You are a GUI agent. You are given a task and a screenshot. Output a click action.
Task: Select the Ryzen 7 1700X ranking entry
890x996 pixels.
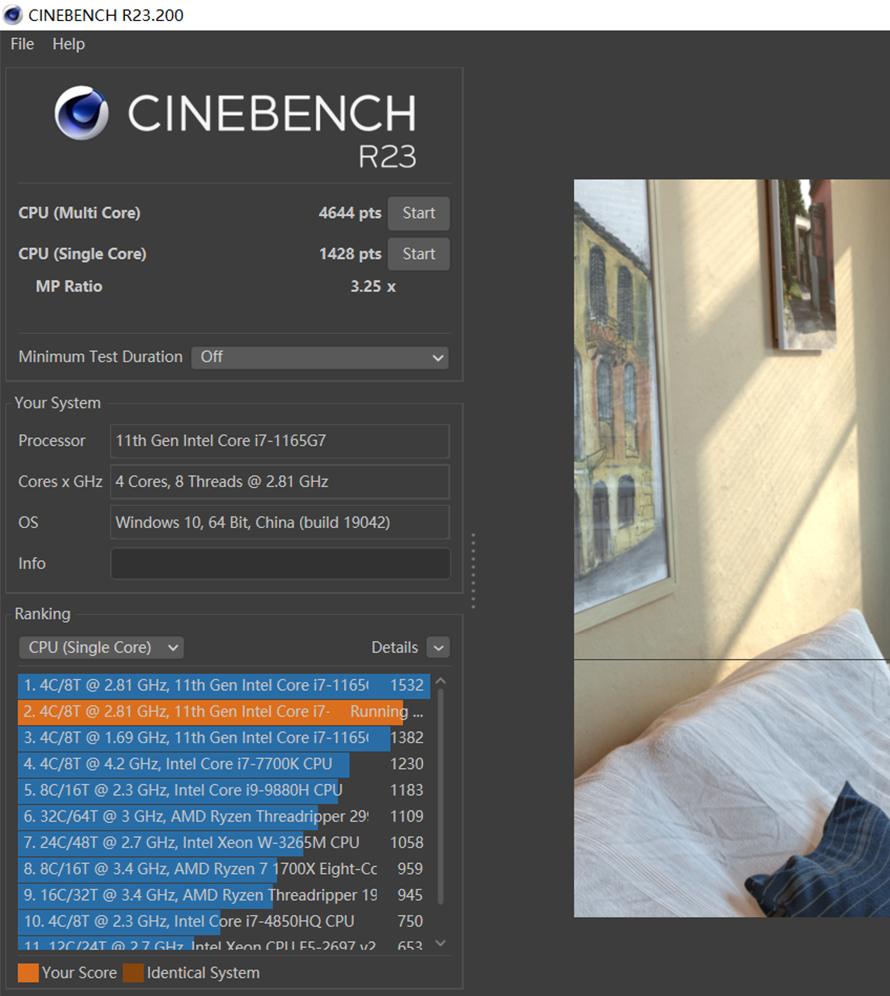tap(222, 869)
